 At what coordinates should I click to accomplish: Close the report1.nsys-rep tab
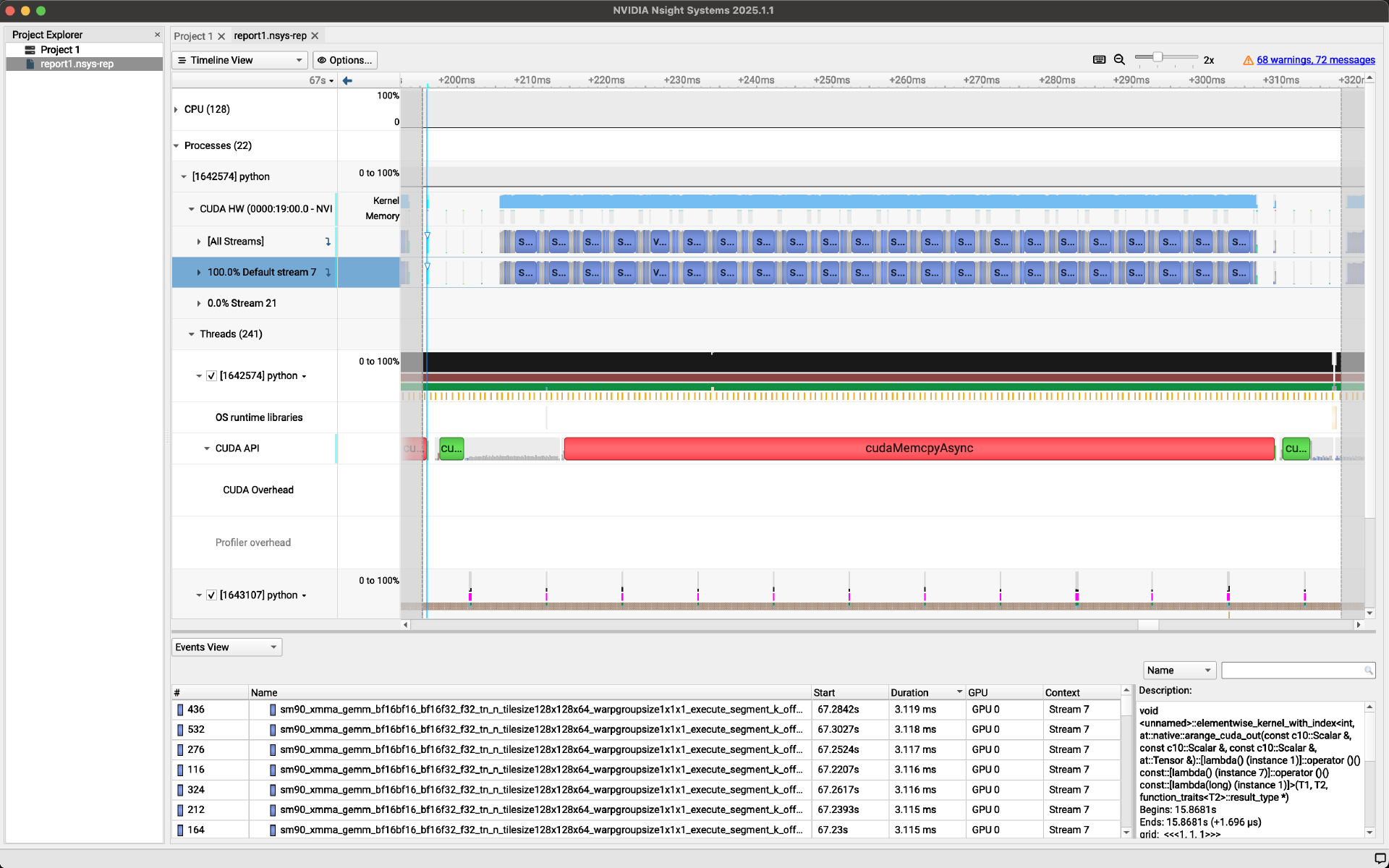(315, 36)
